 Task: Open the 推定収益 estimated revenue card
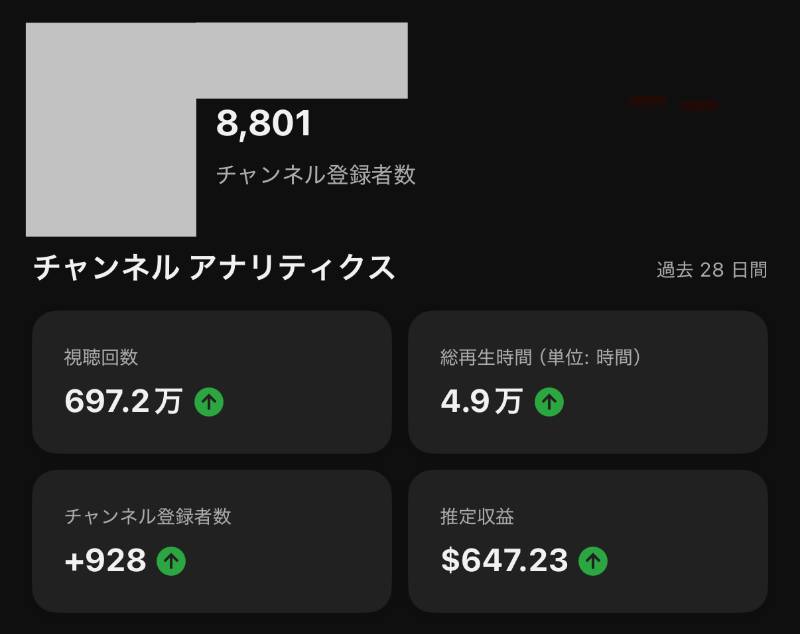(588, 541)
